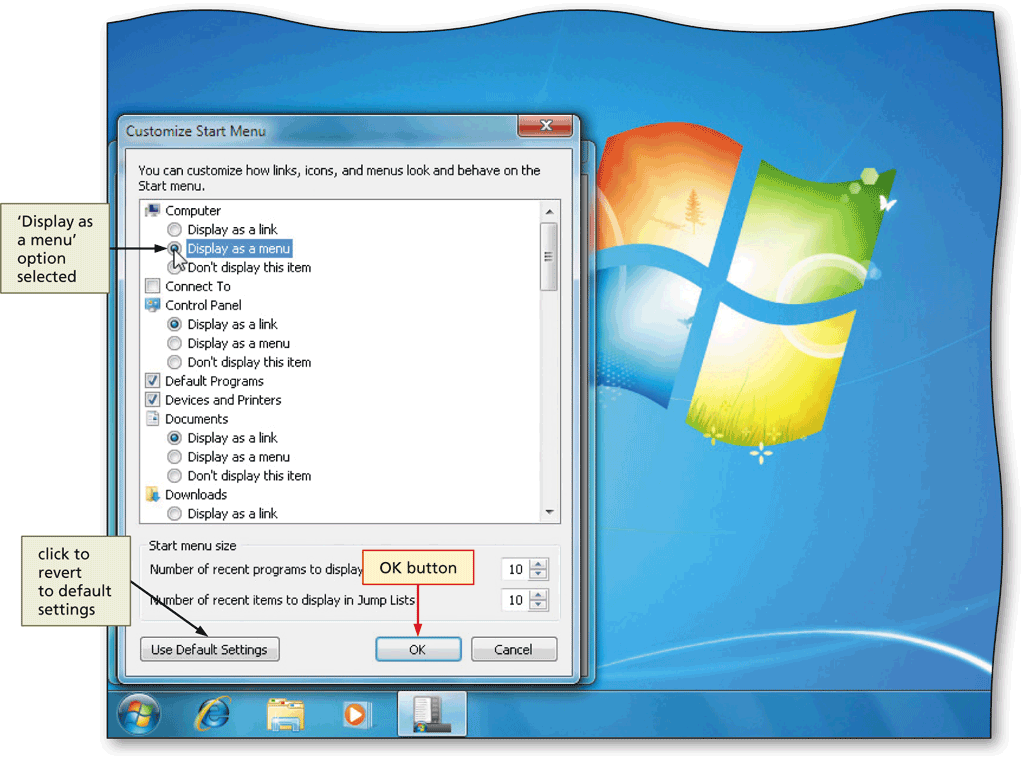Click the 'Downloads' list heading text
Screen dimensions: 1024x759
pos(196,494)
